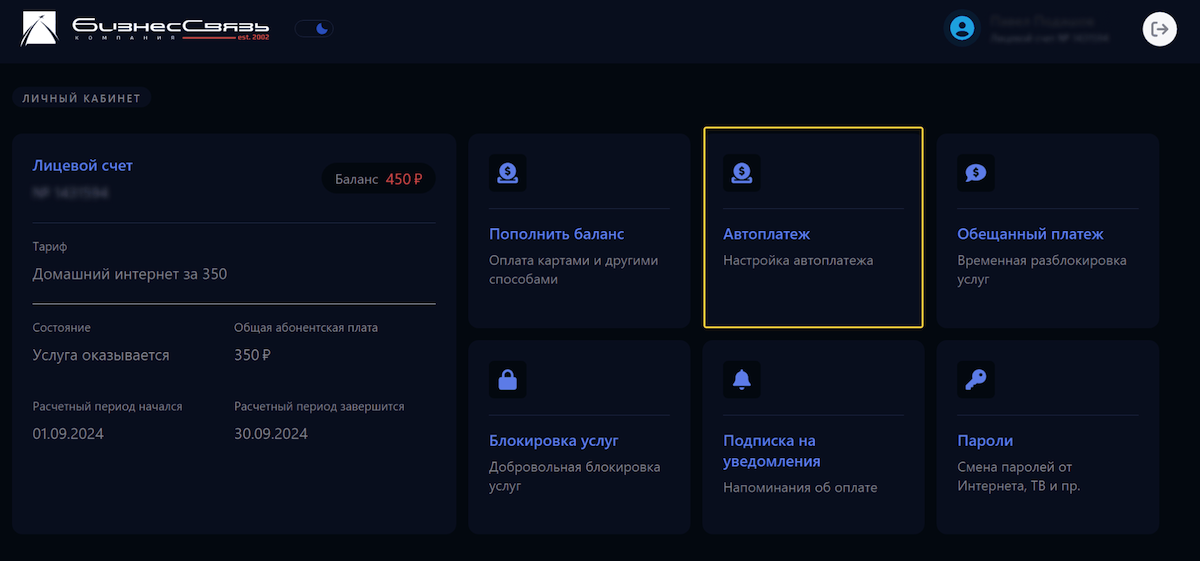The height and width of the screenshot is (561, 1200).
Task: Click the text Настройка автоплатежа
Action: tap(798, 260)
